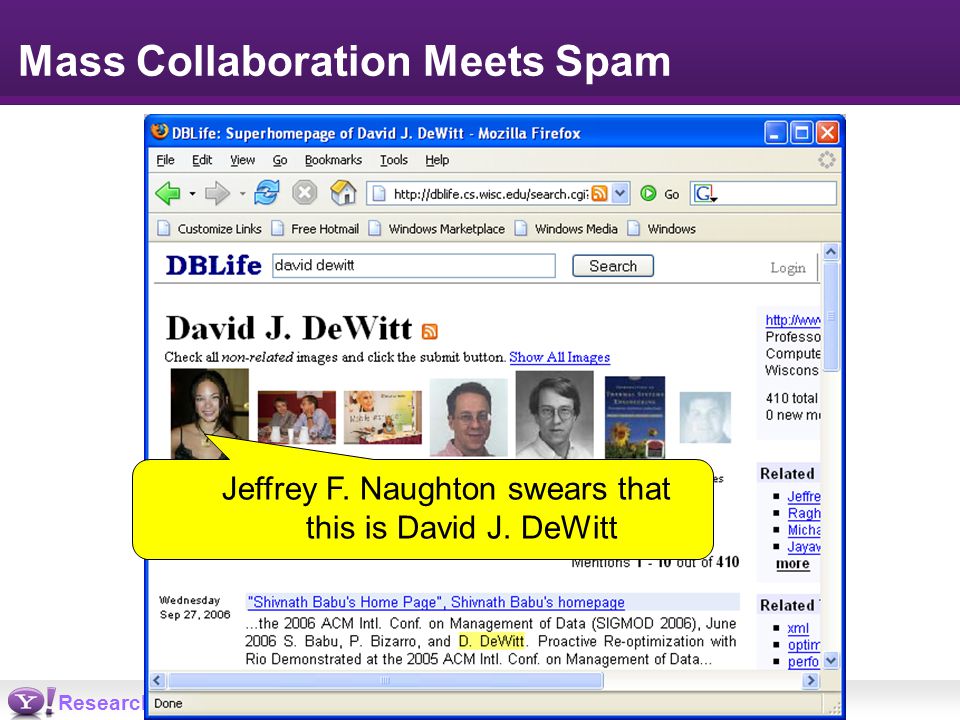Click the Go label next to address bar
This screenshot has height=720, width=960.
point(672,194)
